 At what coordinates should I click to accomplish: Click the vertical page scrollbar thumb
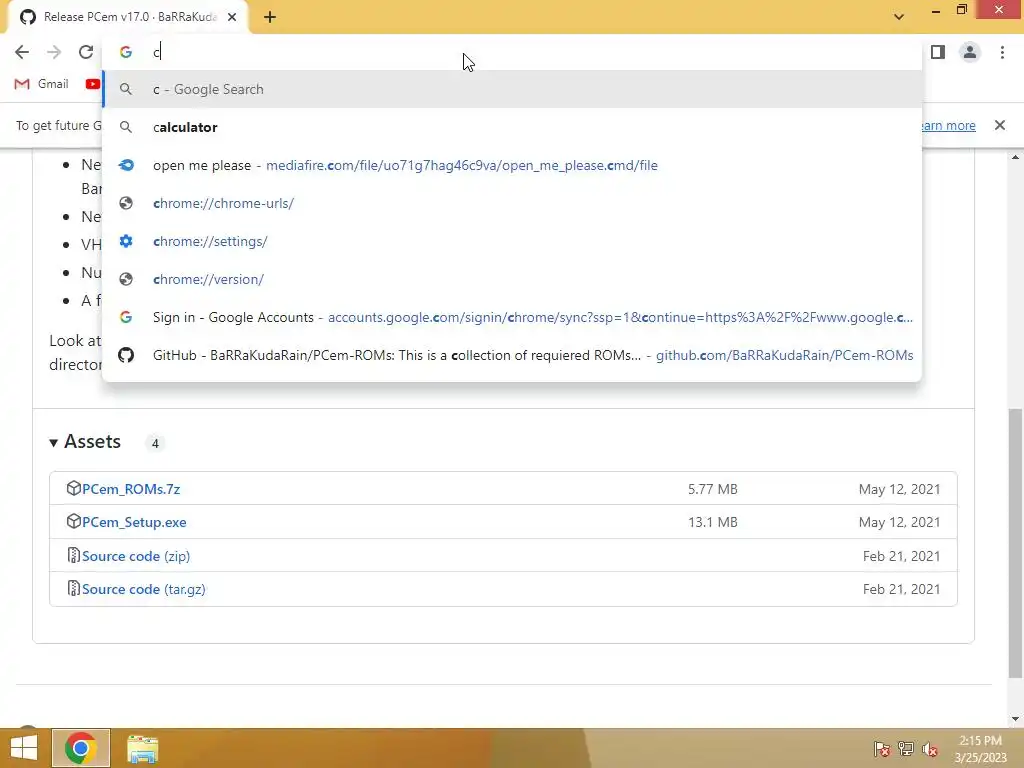pyautogui.click(x=1015, y=543)
